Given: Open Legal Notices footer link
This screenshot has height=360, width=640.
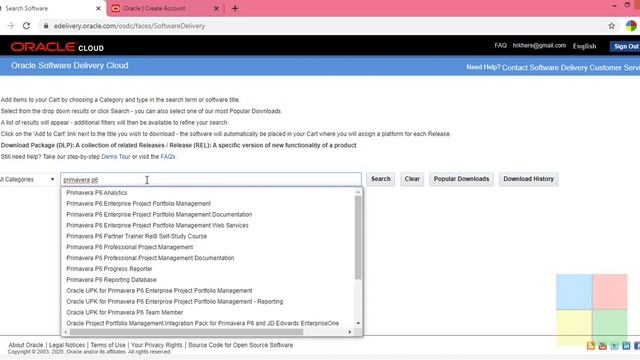Looking at the screenshot, I should coord(67,345).
